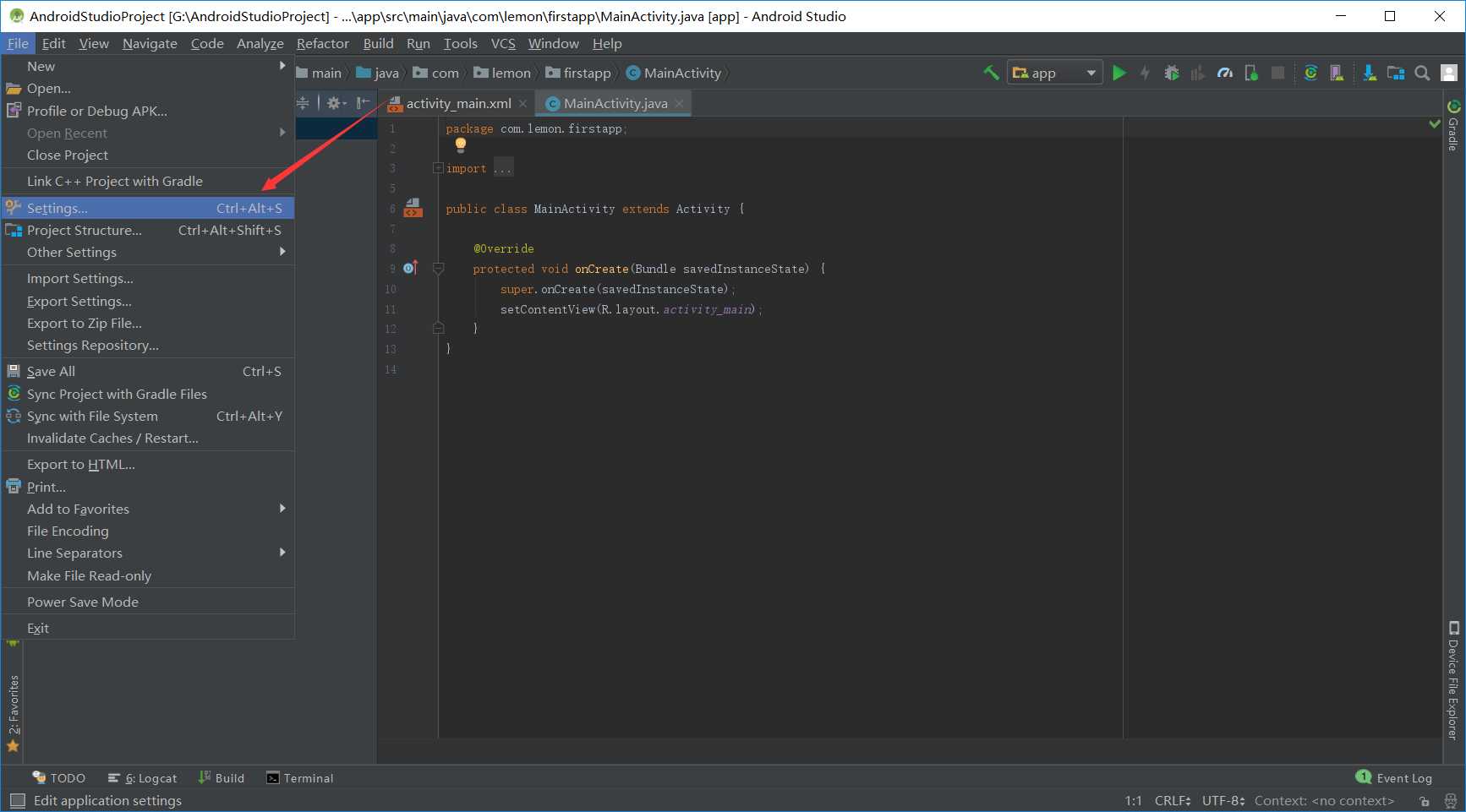Click the lock read-only status icon
Image resolution: width=1466 pixels, height=812 pixels.
tap(1425, 800)
